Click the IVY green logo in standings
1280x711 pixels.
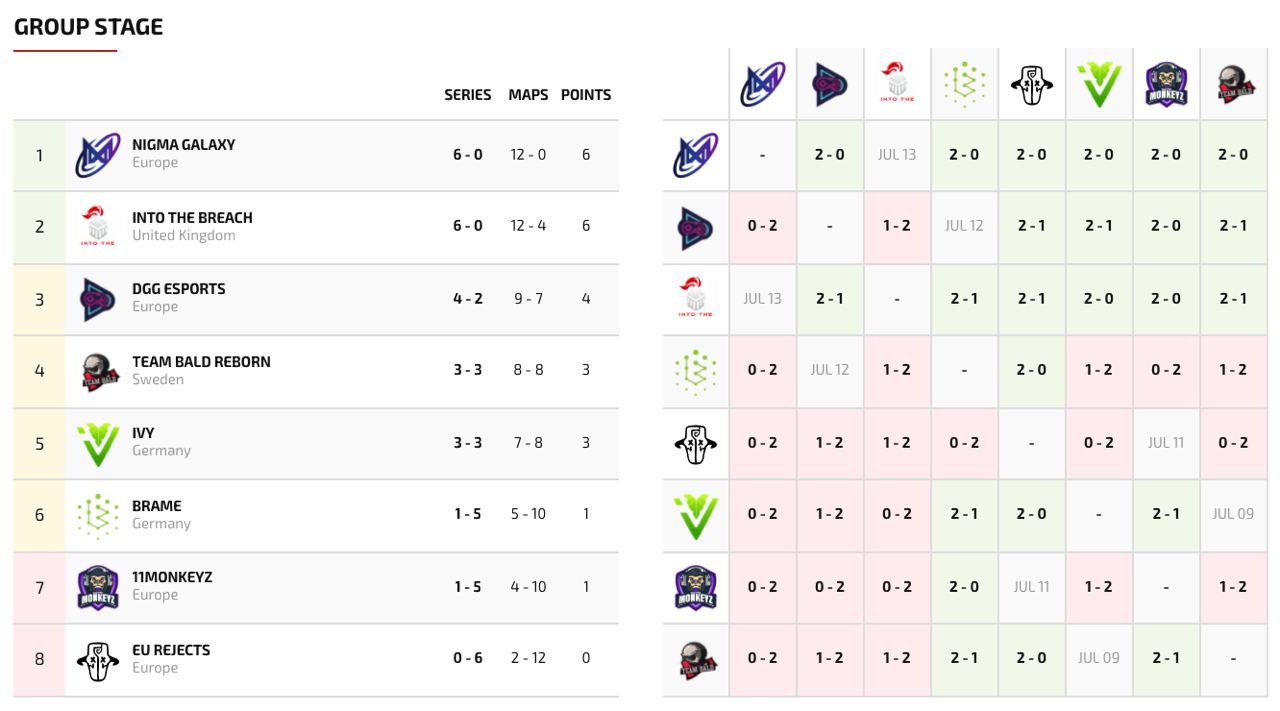tap(97, 443)
